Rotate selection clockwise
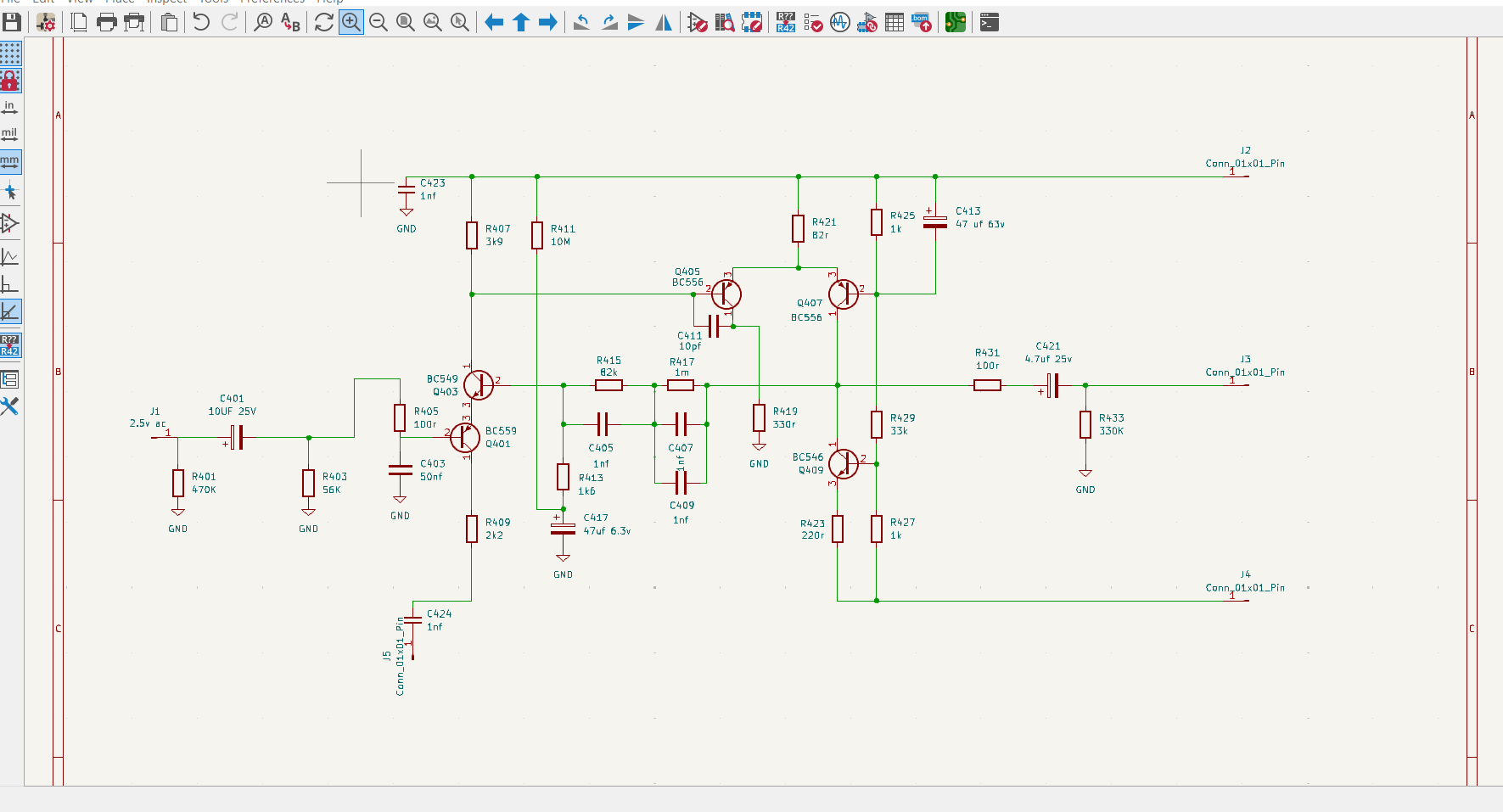The width and height of the screenshot is (1503, 812). tap(609, 22)
